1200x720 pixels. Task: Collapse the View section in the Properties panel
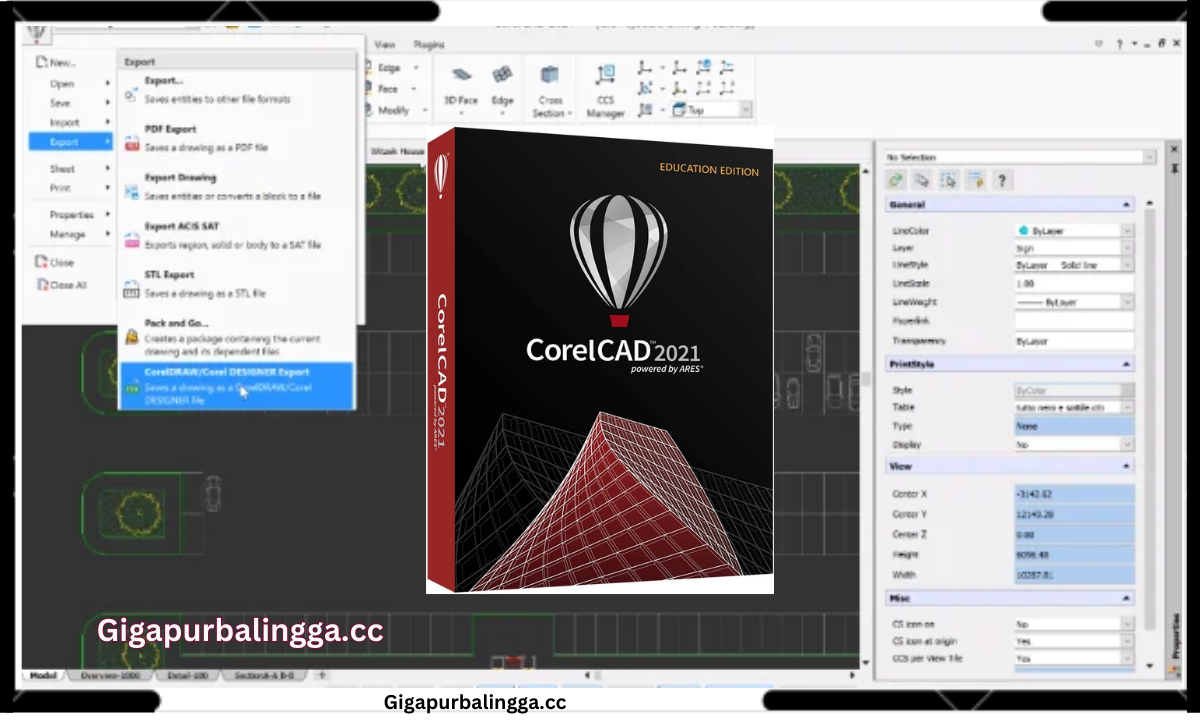click(x=1126, y=466)
